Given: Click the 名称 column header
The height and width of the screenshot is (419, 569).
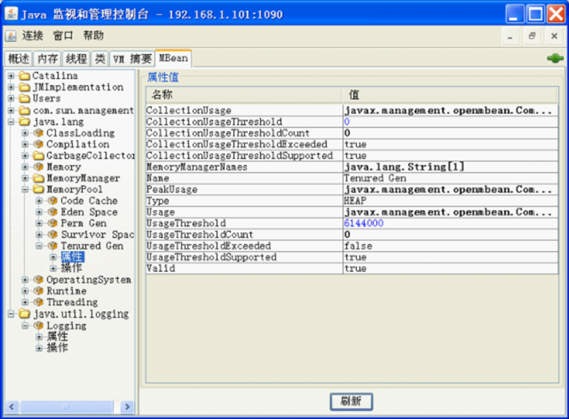Looking at the screenshot, I should pyautogui.click(x=245, y=95).
